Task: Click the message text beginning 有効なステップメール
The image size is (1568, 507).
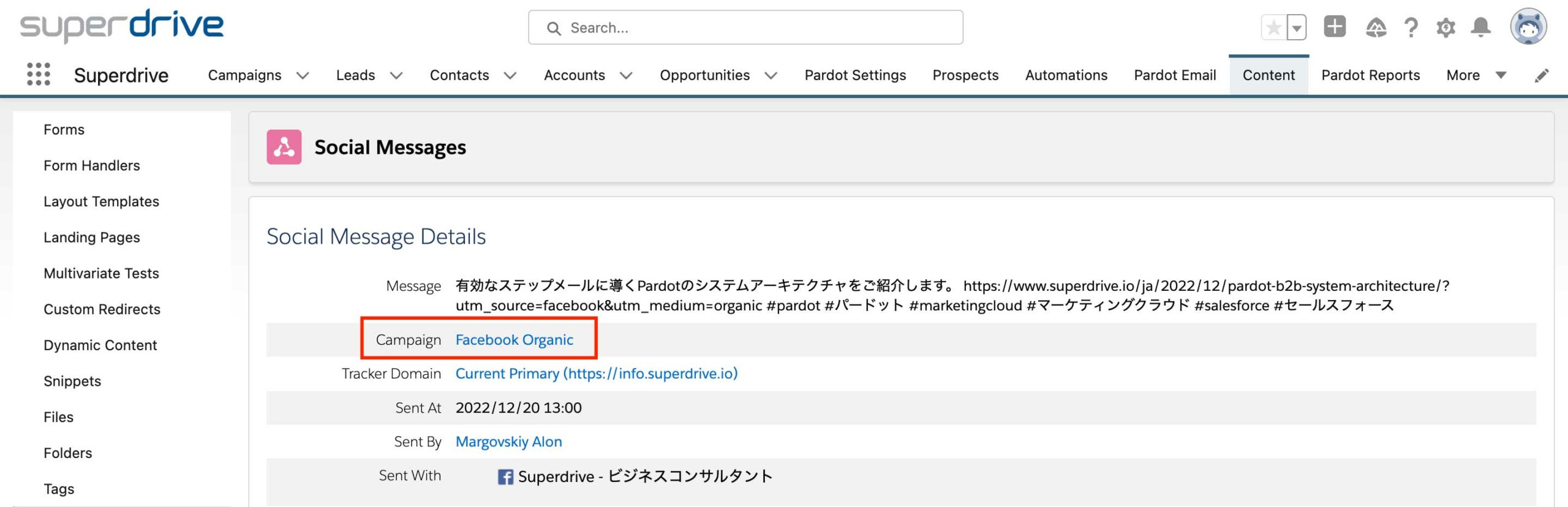Action: click(952, 296)
